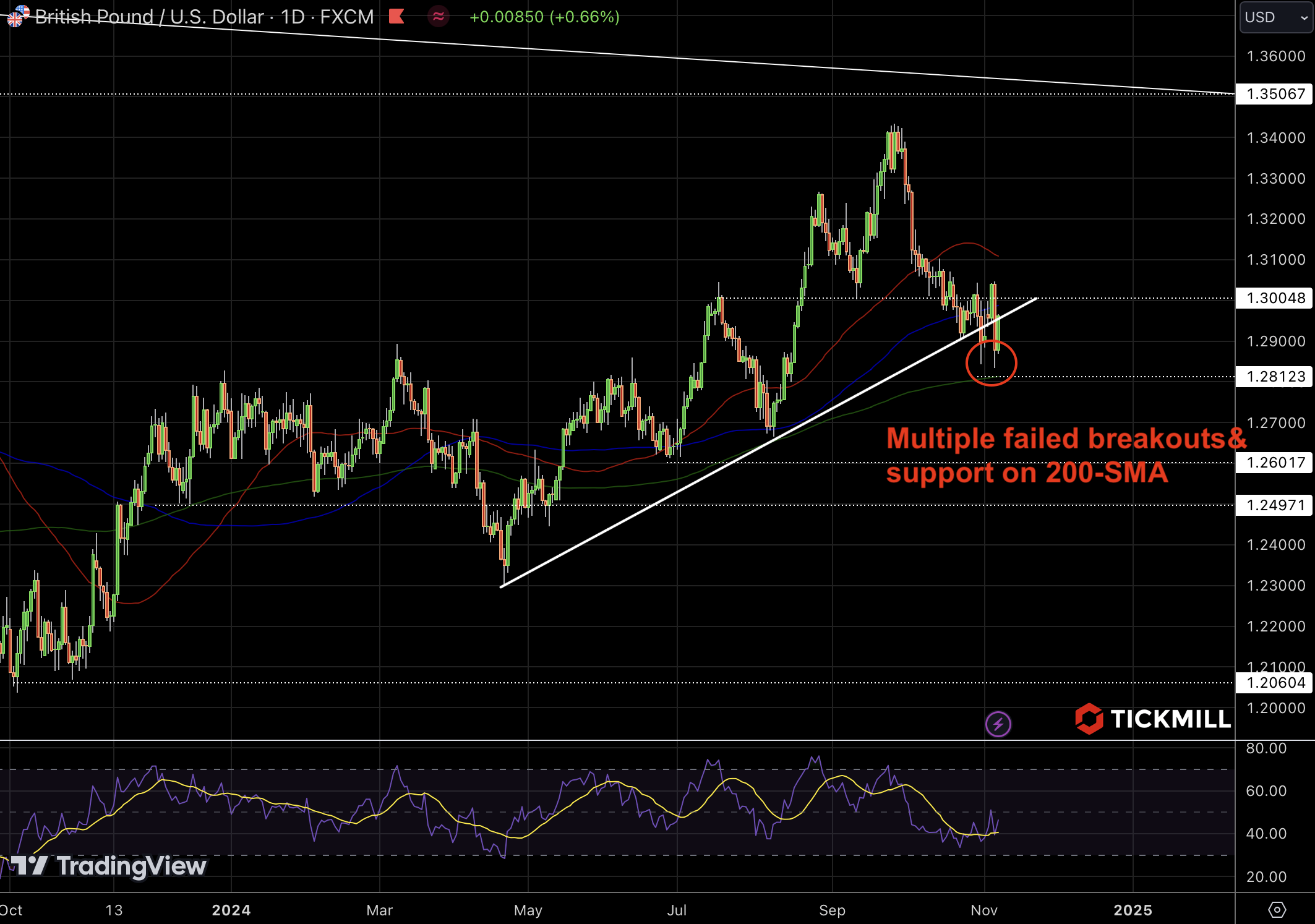The height and width of the screenshot is (924, 1315).
Task: Click the 1.34000 price scale label
Action: click(x=1276, y=138)
